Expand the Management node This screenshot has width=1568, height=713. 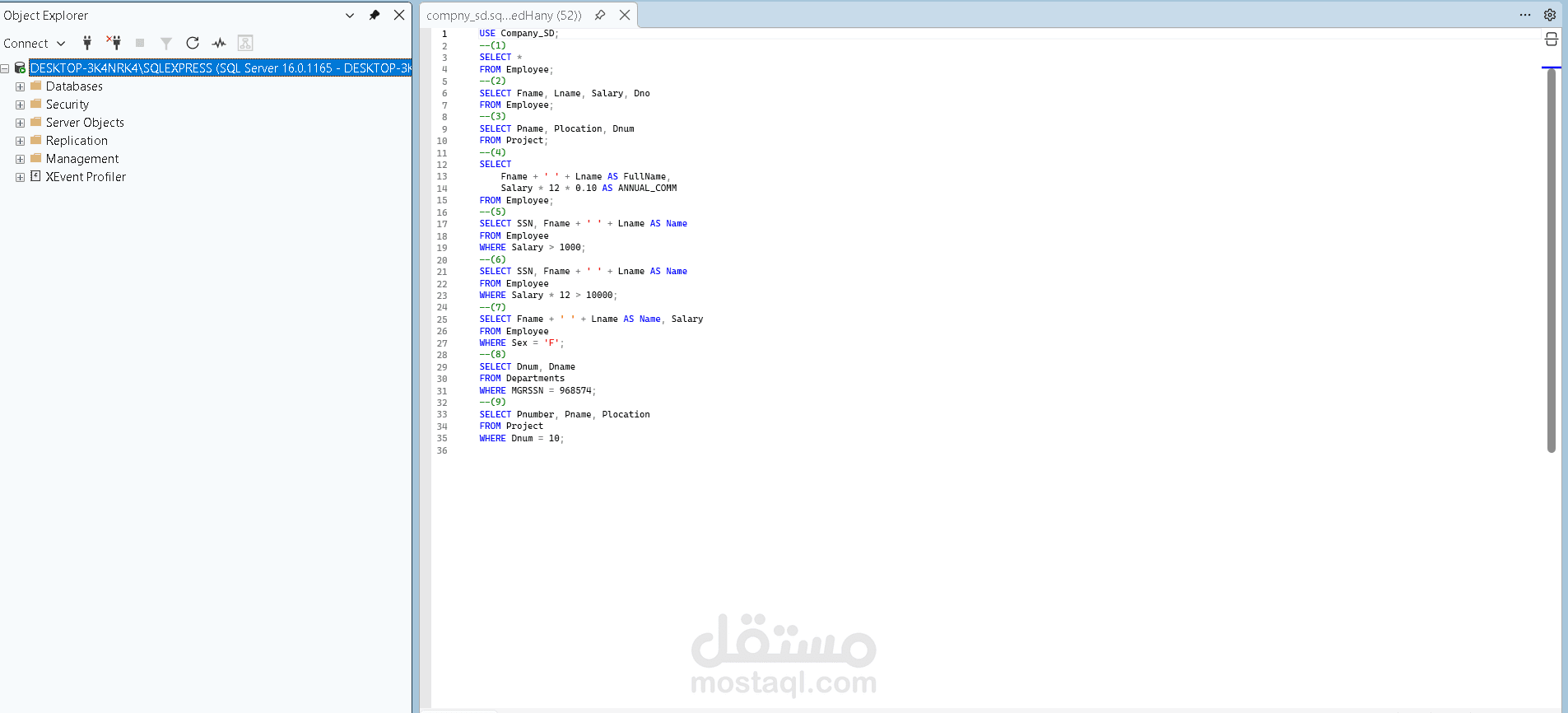(20, 159)
